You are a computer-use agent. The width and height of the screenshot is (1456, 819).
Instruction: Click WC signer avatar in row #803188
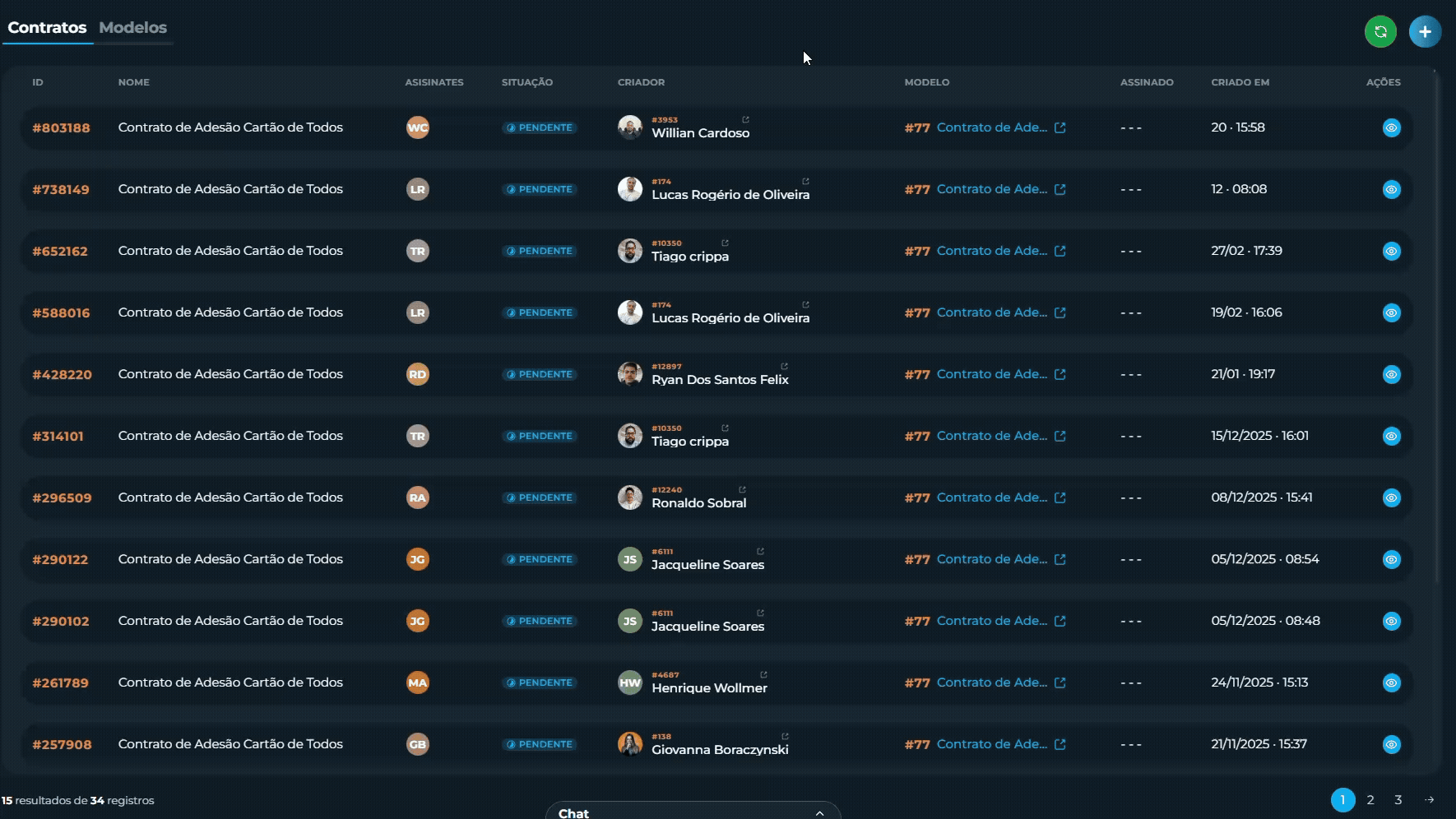418,127
